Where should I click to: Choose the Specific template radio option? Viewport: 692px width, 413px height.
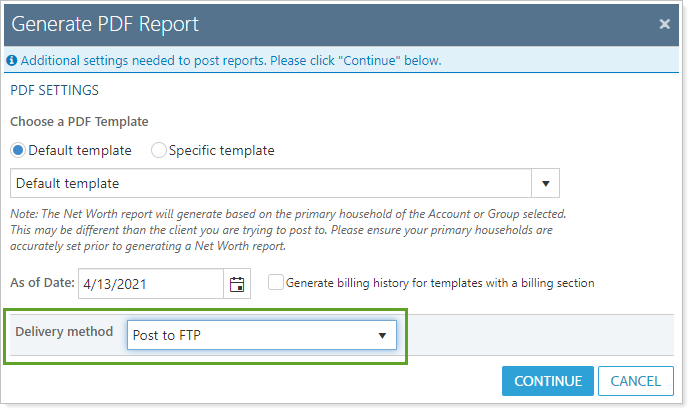[x=158, y=151]
